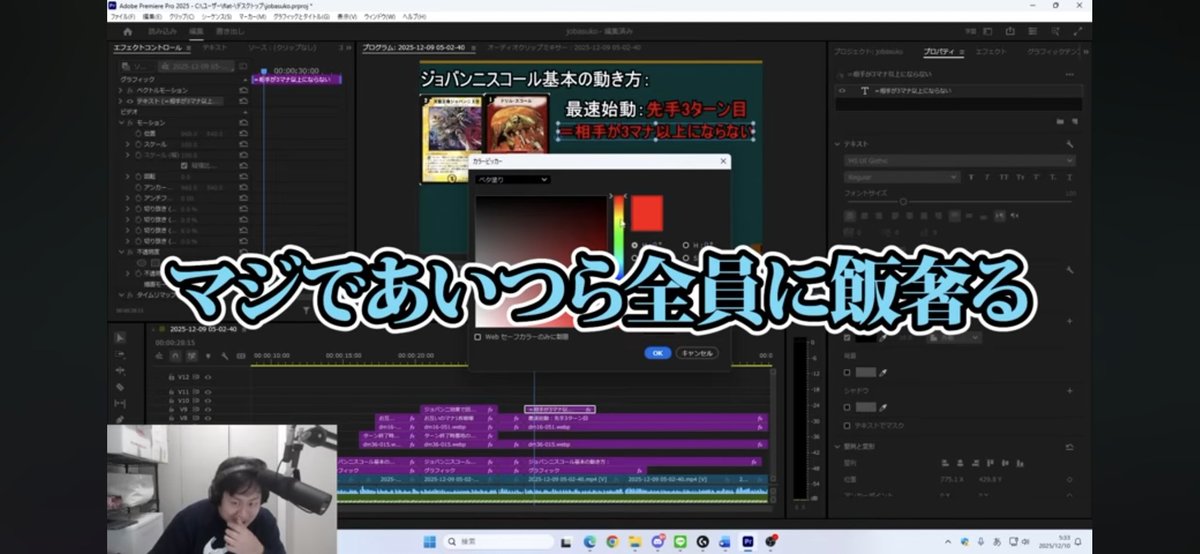Enable the Mask with Text checkbox
The image size is (1200, 554).
pos(847,425)
